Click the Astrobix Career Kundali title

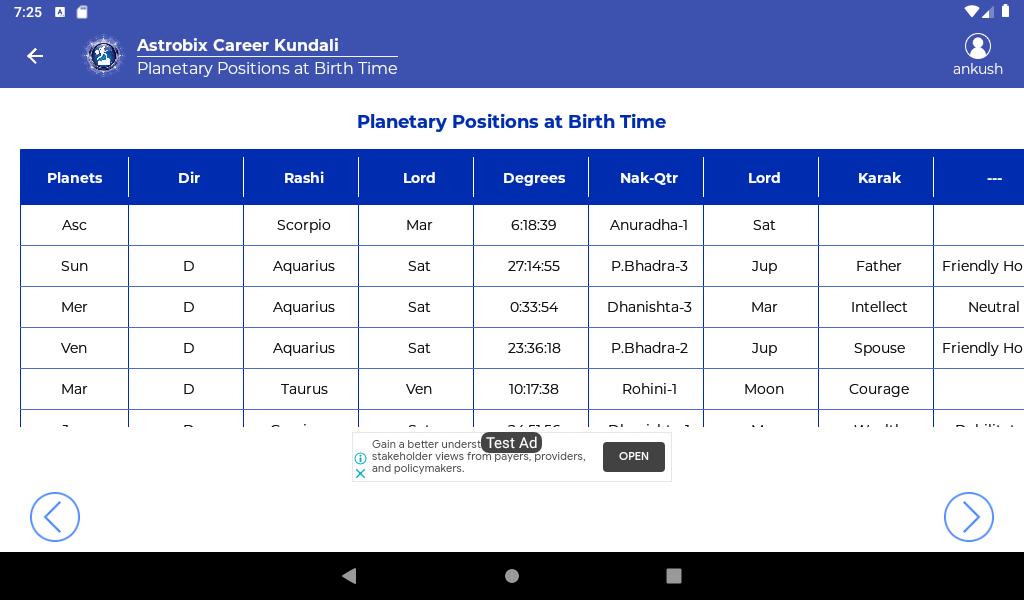[238, 45]
